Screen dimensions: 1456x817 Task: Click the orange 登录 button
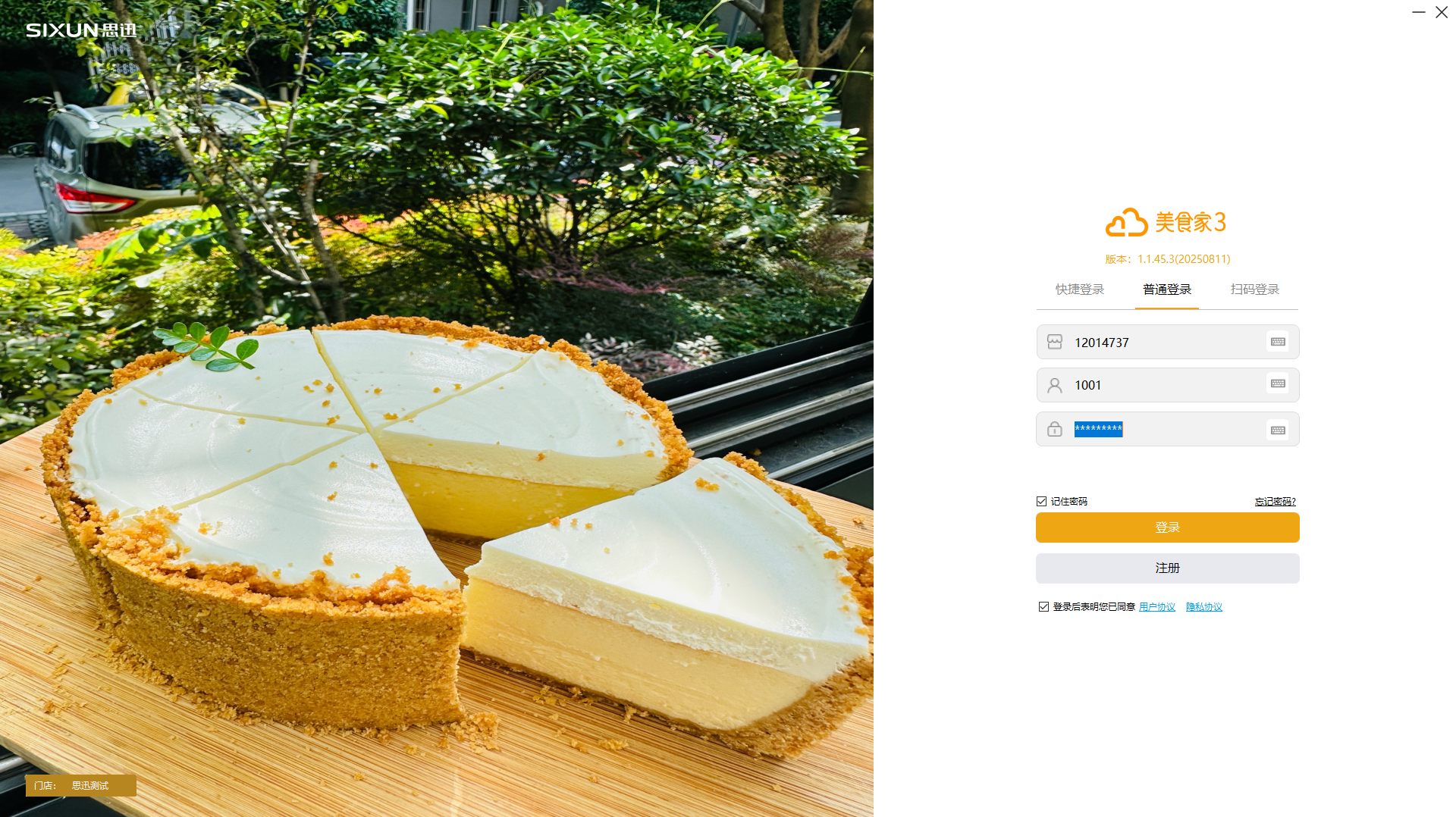[1168, 527]
